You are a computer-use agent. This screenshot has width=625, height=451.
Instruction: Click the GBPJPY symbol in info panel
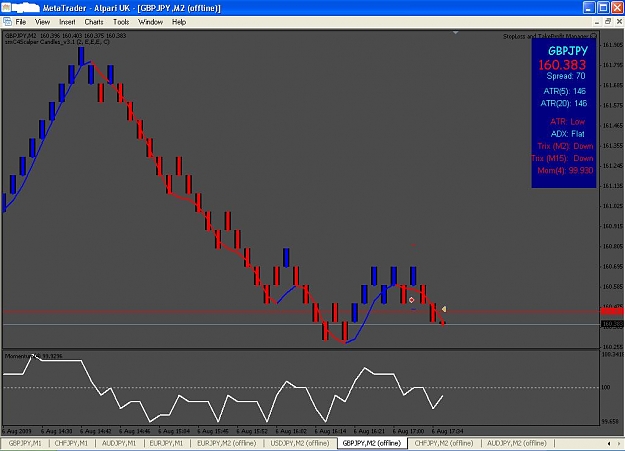point(568,51)
